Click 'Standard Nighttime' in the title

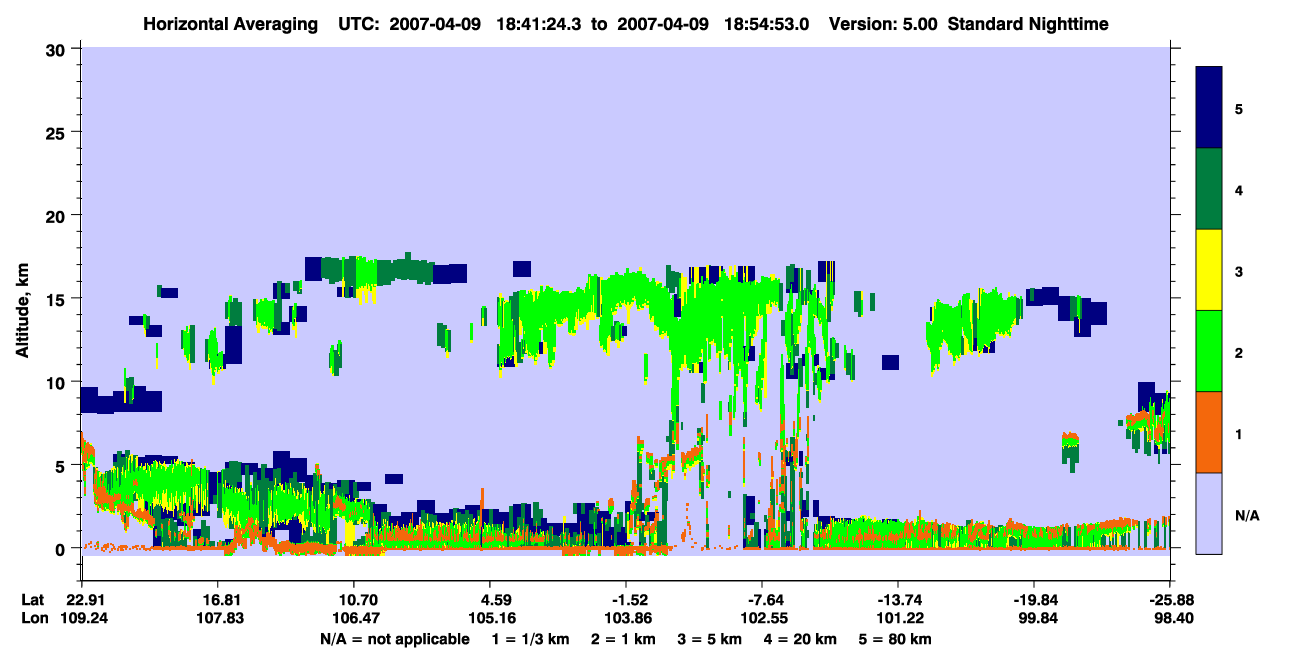(x=1028, y=23)
